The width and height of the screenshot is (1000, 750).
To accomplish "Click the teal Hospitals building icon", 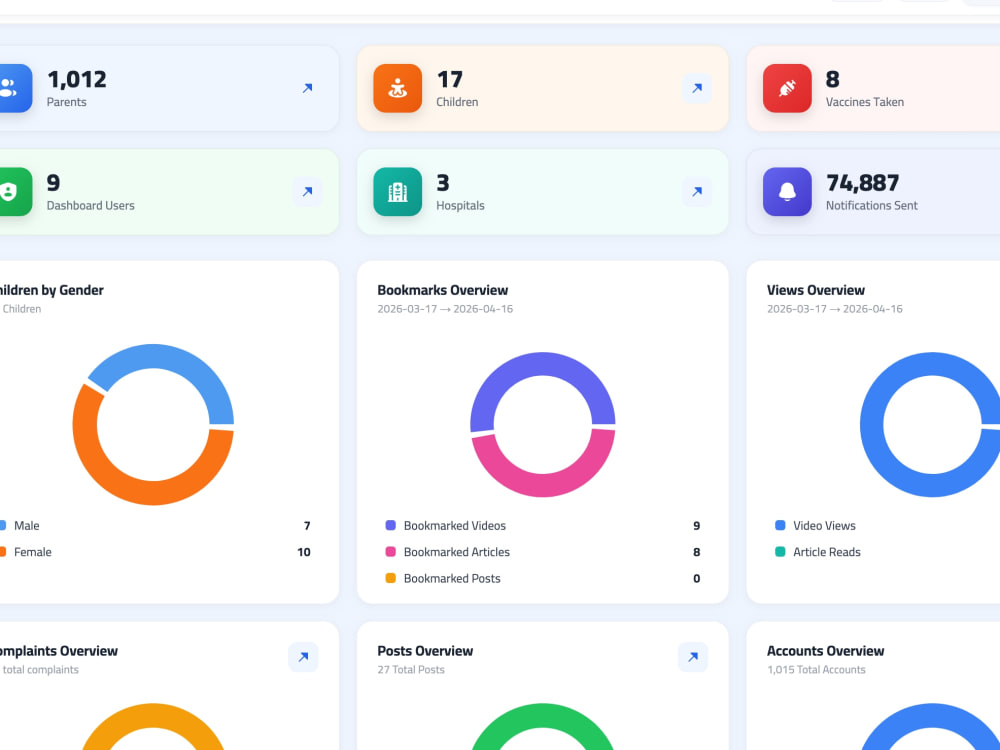I will pyautogui.click(x=397, y=191).
